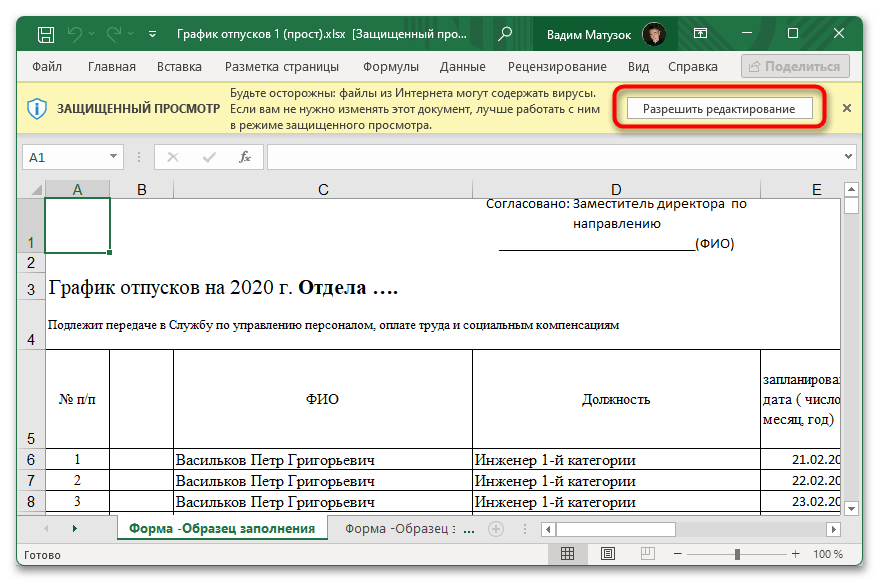The height and width of the screenshot is (582, 879).
Task: Switch to Normal view in status bar
Action: point(567,554)
